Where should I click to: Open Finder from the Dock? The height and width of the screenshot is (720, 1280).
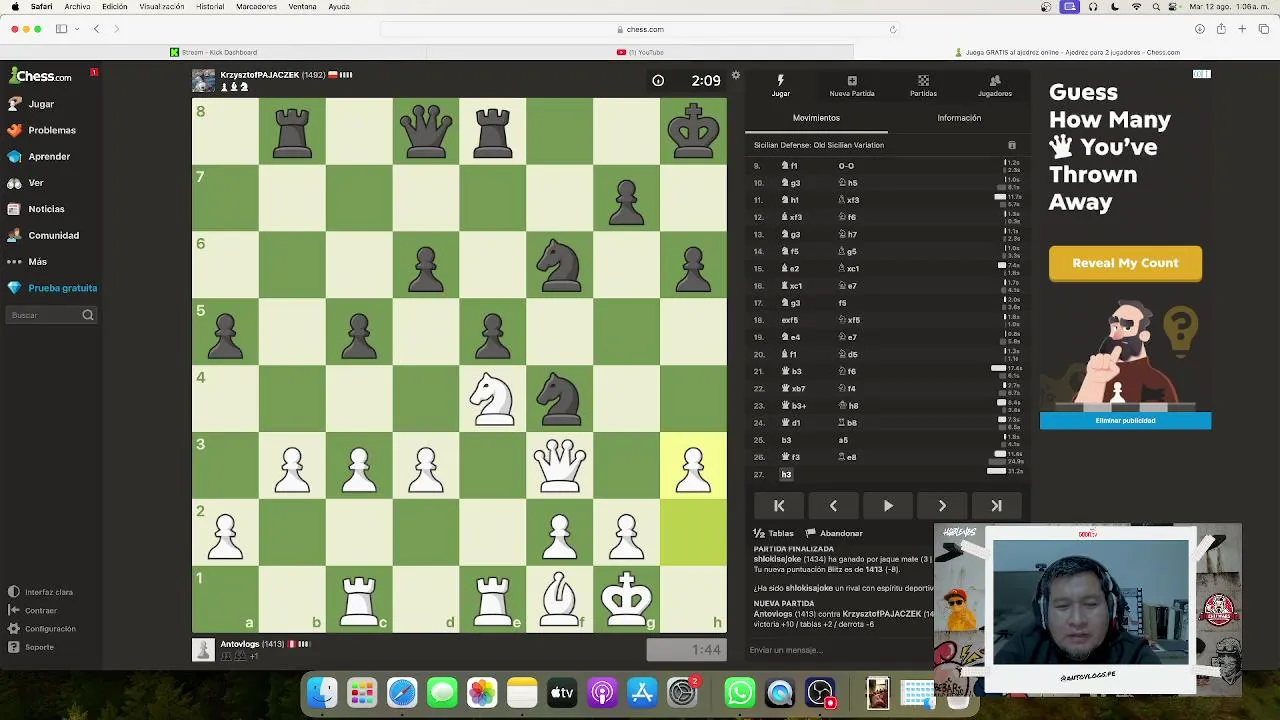[x=322, y=692]
